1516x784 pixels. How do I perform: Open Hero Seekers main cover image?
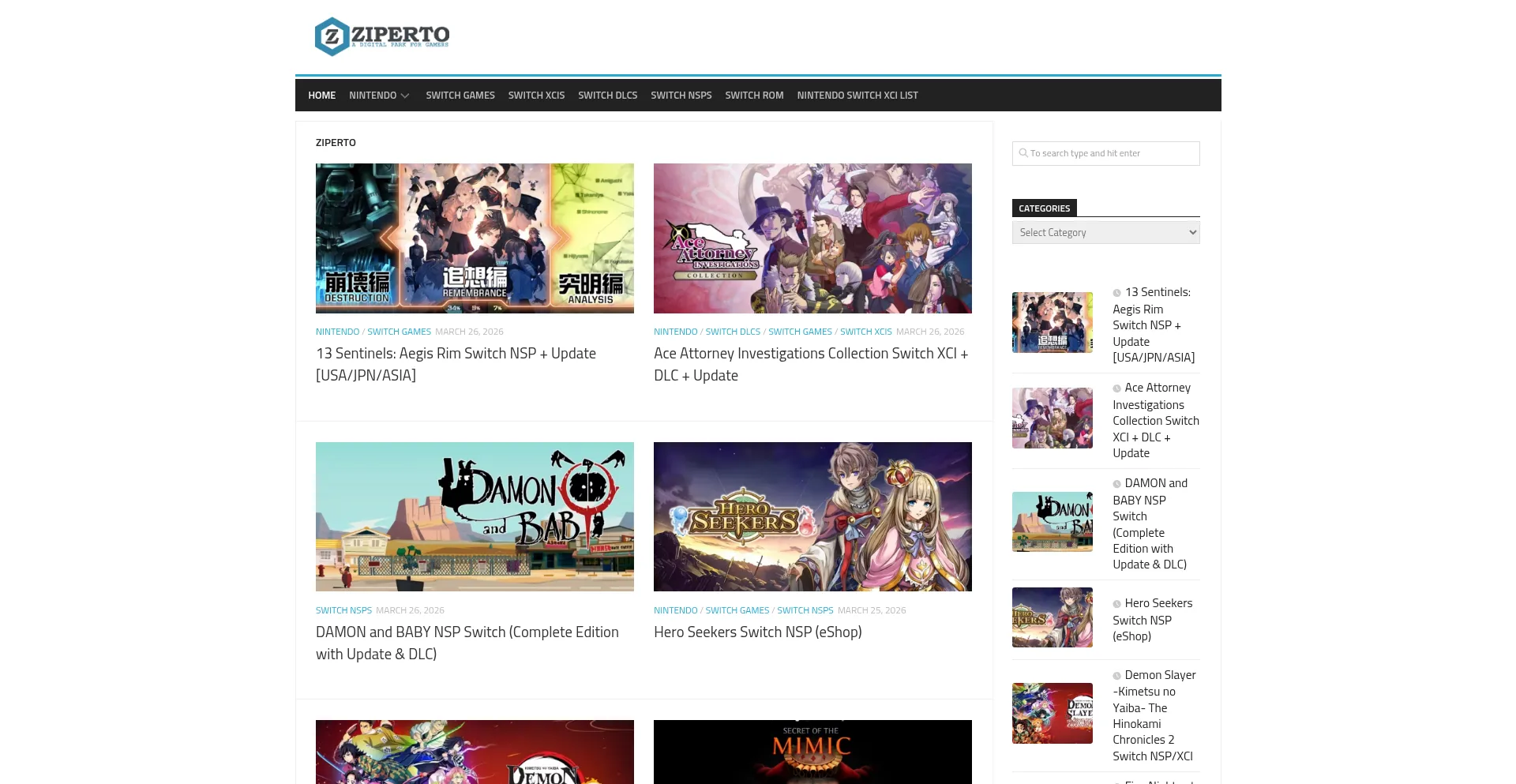[812, 516]
